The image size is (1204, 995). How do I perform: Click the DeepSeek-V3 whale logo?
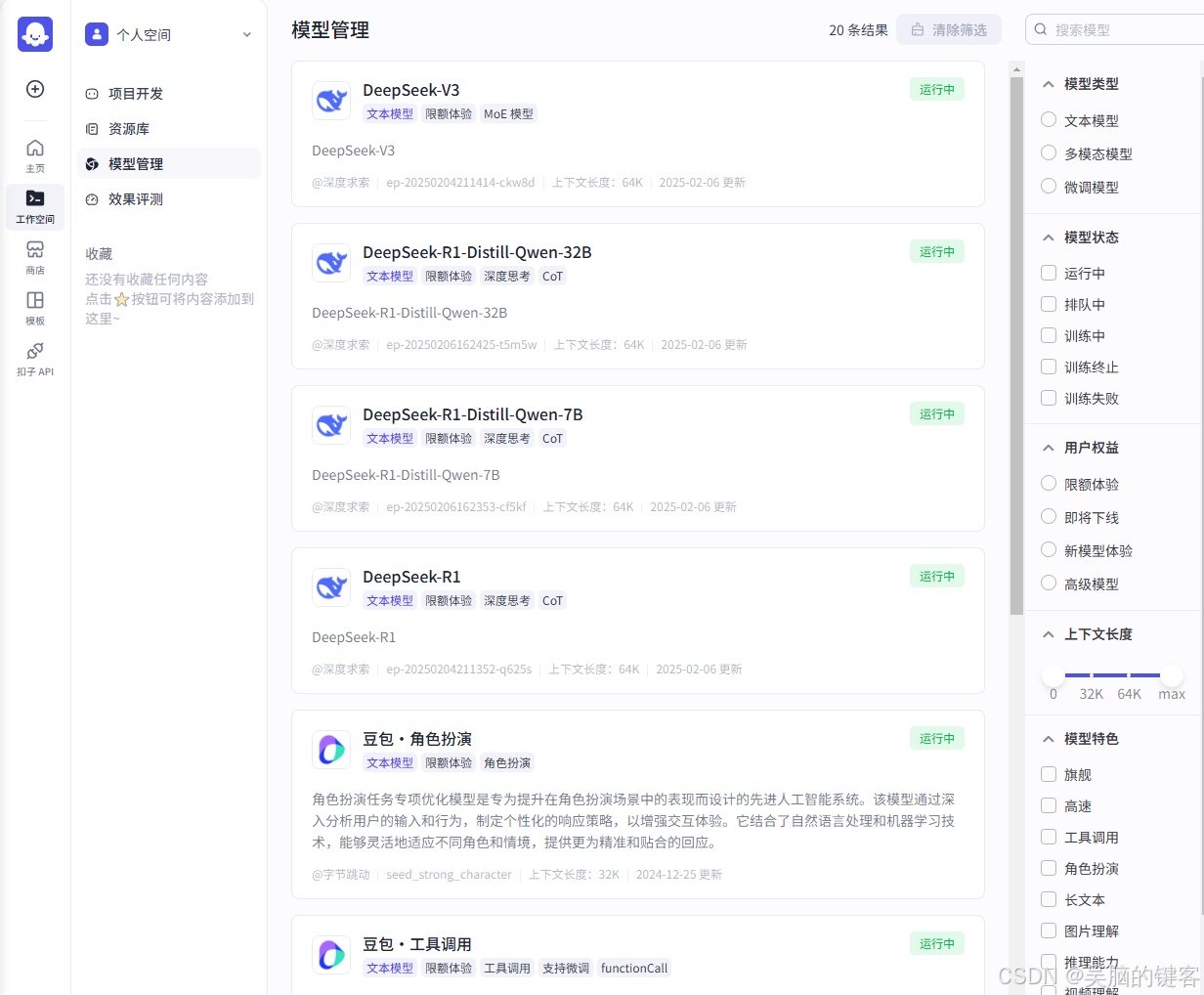(x=331, y=101)
